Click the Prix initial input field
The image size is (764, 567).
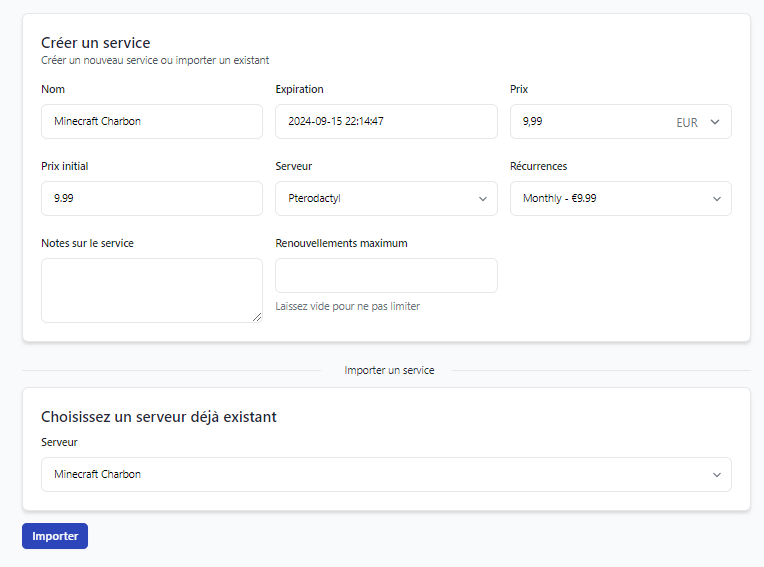click(151, 198)
